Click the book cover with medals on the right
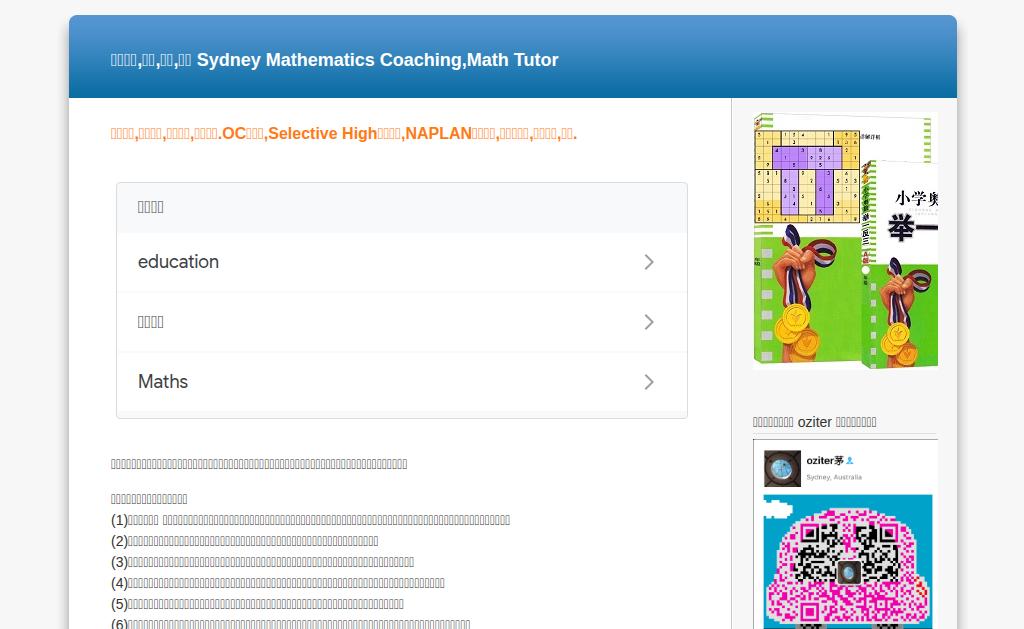Screen dimensions: 1024x629 click(x=900, y=264)
